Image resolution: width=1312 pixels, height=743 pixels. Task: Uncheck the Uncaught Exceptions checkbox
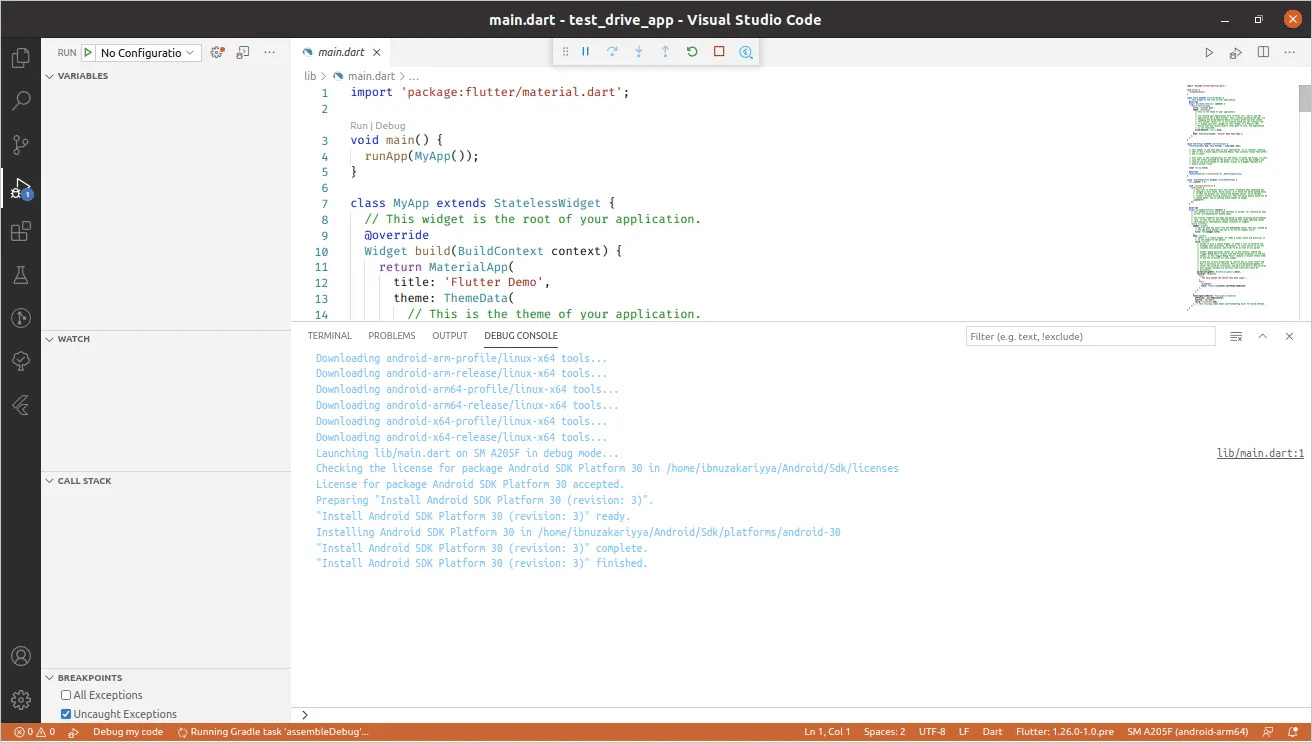pos(66,714)
